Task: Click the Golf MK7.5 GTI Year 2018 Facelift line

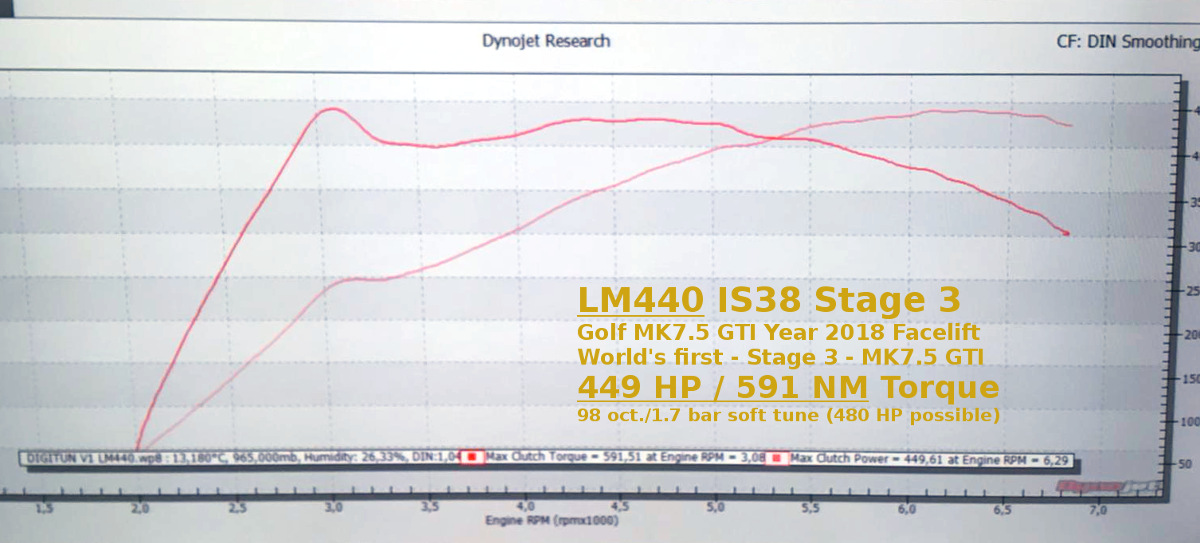Action: (x=778, y=331)
